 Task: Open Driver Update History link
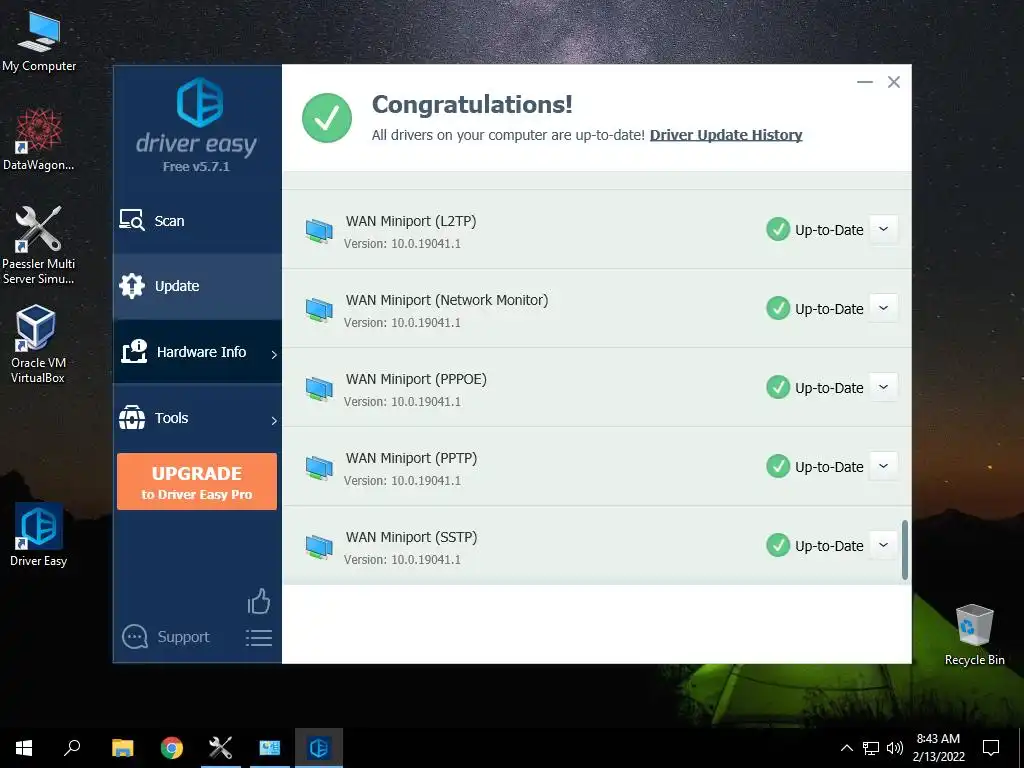point(726,135)
